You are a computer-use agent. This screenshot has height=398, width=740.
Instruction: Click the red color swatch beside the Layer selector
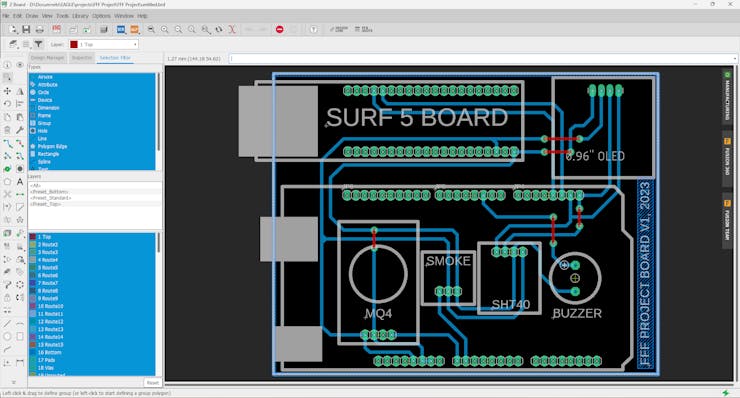74,44
